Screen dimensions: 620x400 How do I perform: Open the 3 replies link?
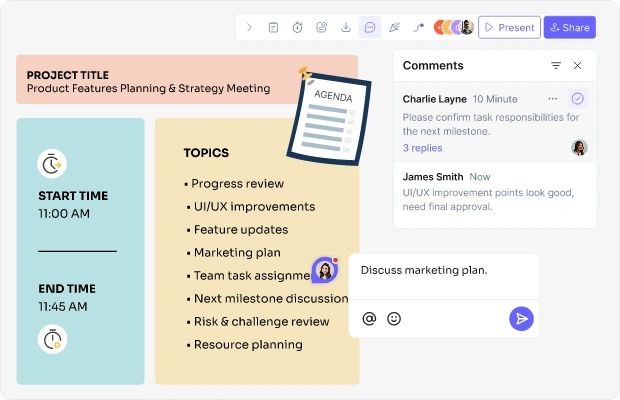(422, 148)
